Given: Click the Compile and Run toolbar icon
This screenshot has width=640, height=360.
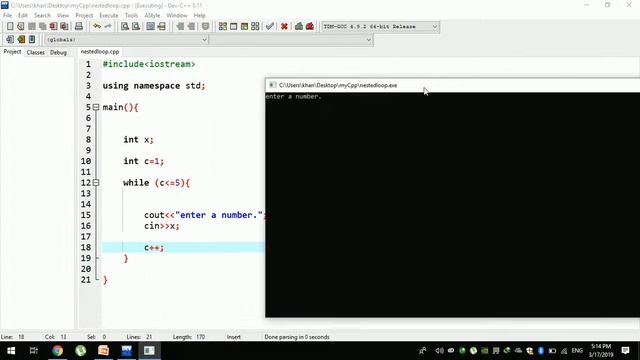Looking at the screenshot, I should [244, 27].
